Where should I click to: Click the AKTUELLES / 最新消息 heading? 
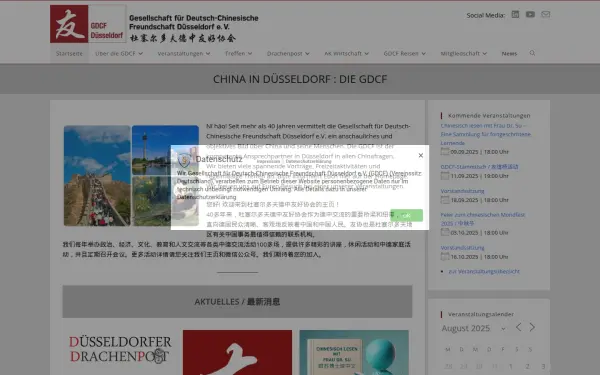237,302
